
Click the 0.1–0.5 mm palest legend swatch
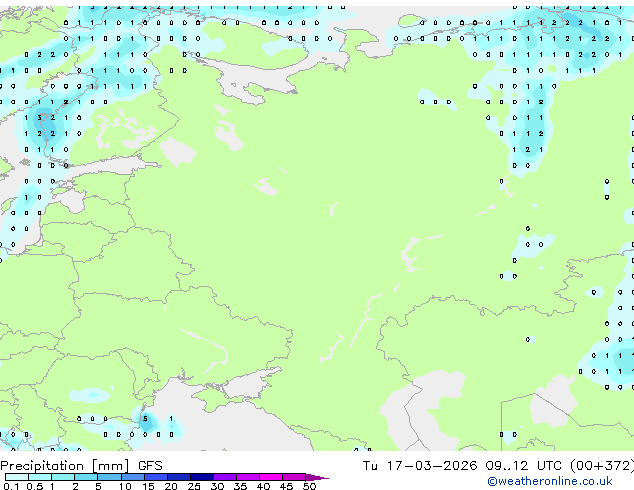[17, 477]
